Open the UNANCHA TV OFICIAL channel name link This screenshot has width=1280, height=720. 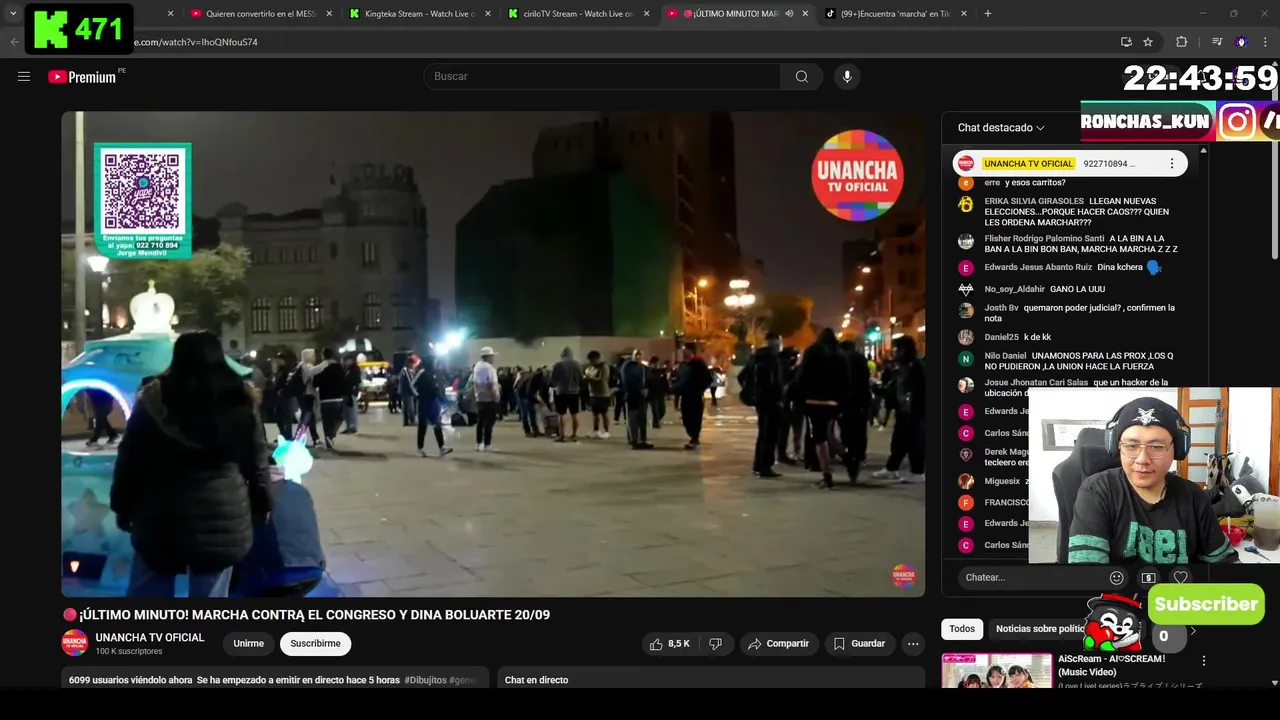[150, 637]
